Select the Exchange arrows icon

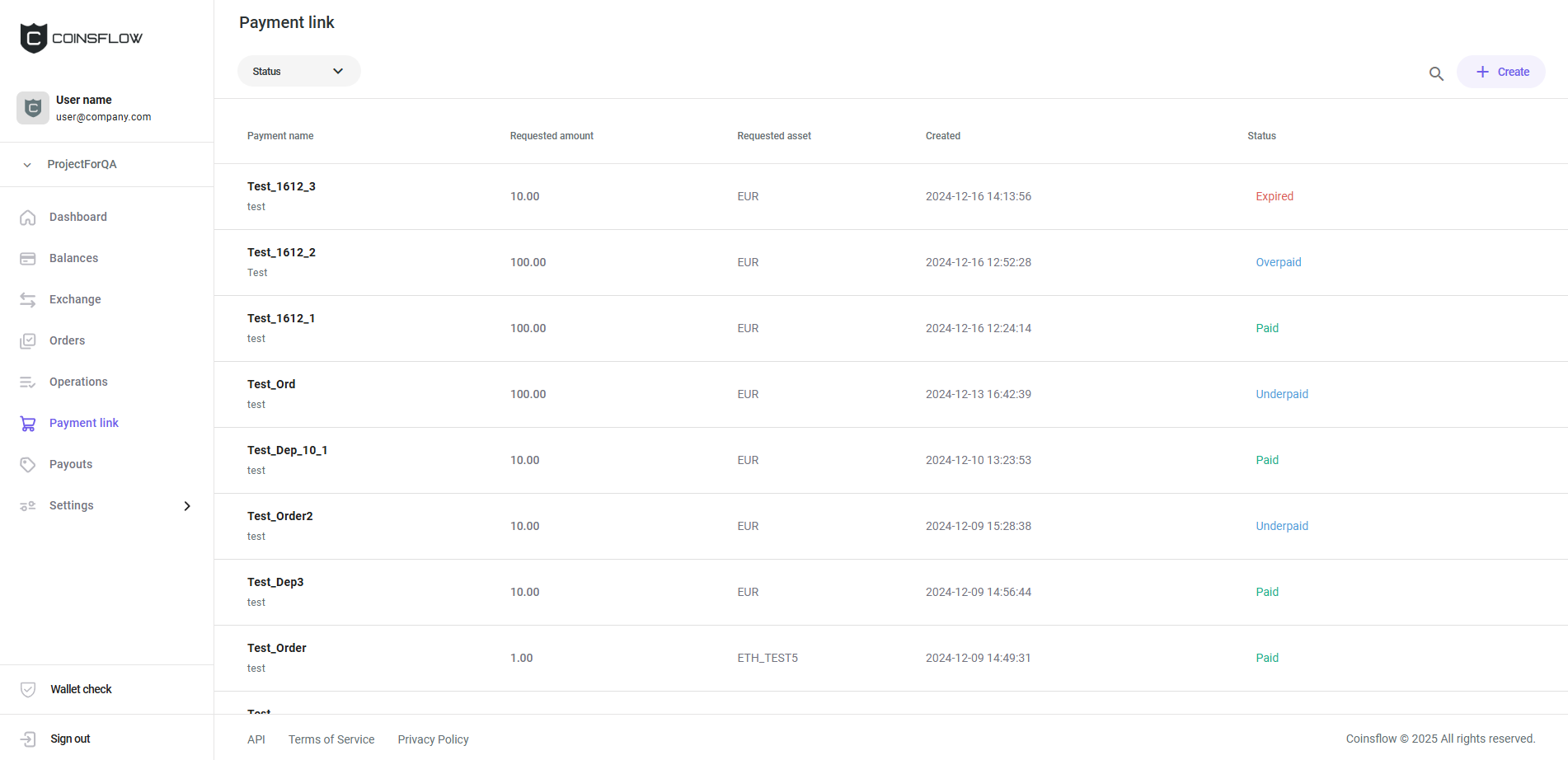point(28,299)
